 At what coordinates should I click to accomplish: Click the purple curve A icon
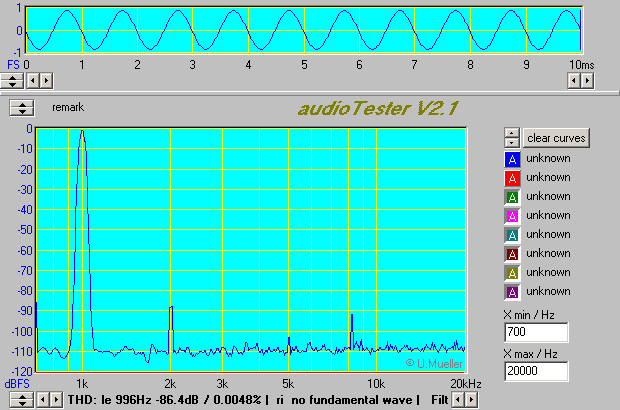point(512,292)
